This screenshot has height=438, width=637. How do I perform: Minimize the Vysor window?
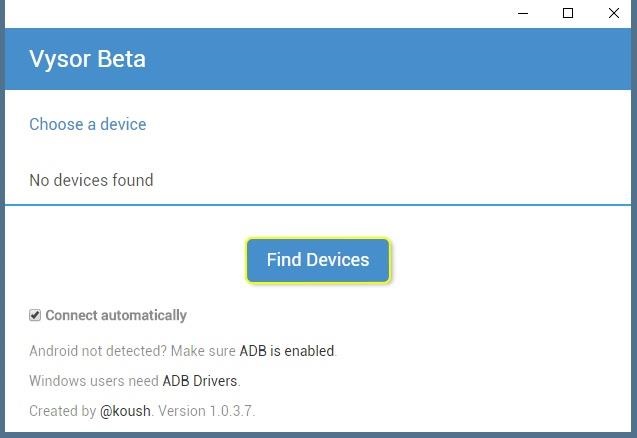coord(522,13)
